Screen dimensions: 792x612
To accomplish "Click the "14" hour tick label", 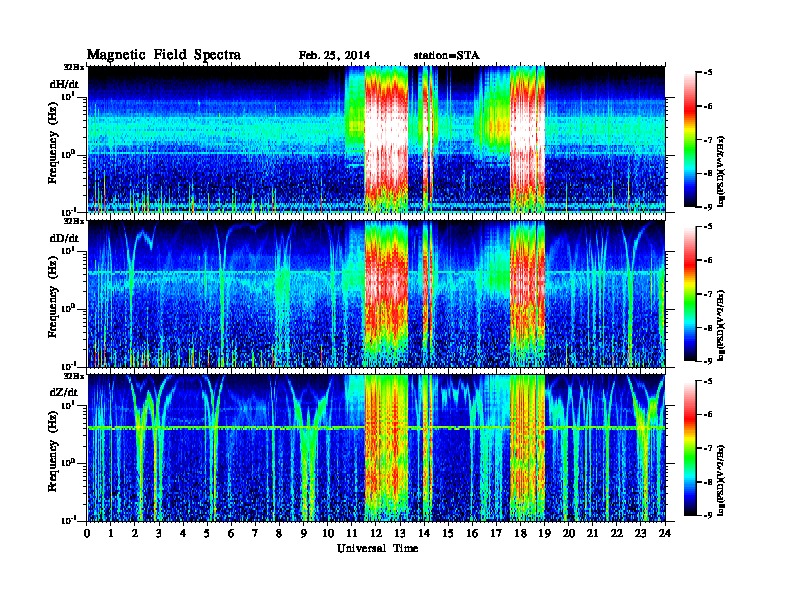I will [x=424, y=533].
